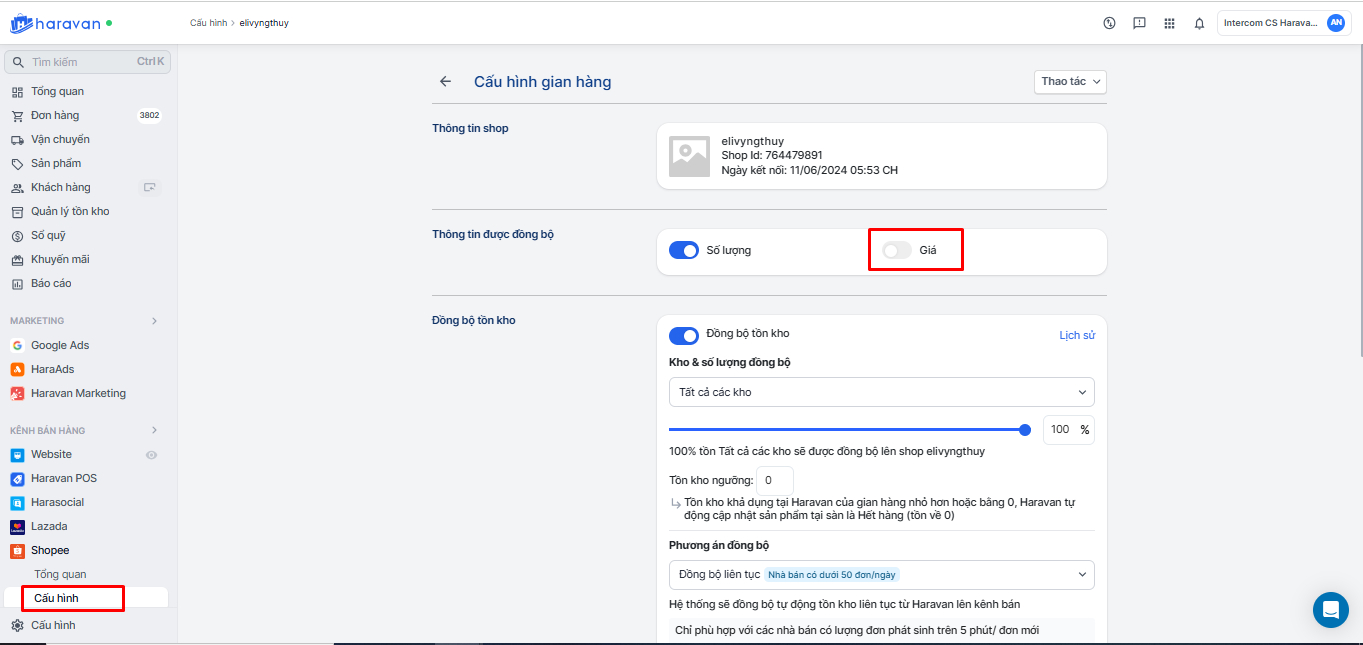Click the messages icon in top bar

pos(1139,23)
